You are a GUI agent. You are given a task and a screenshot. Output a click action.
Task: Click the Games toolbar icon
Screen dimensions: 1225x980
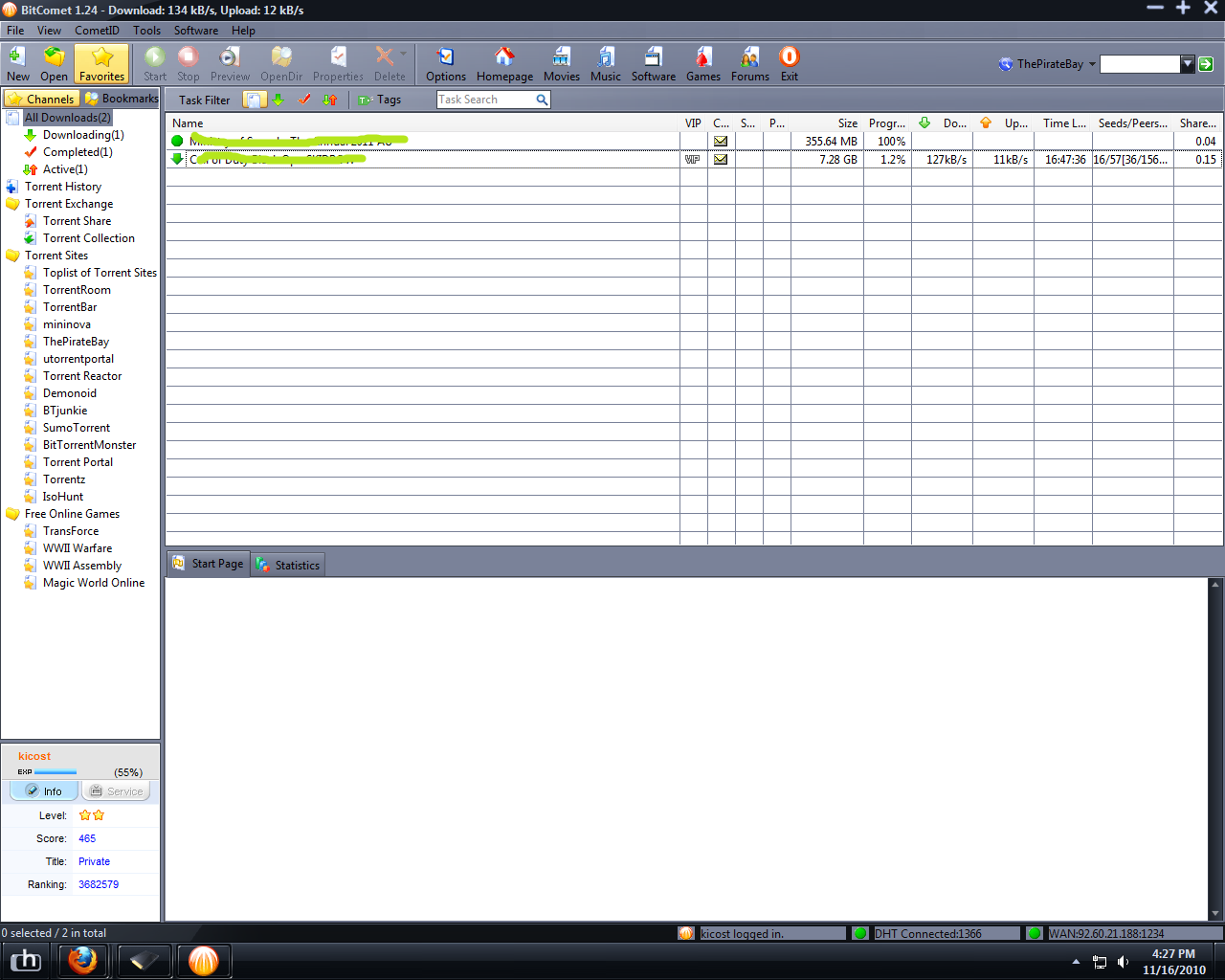[x=703, y=64]
